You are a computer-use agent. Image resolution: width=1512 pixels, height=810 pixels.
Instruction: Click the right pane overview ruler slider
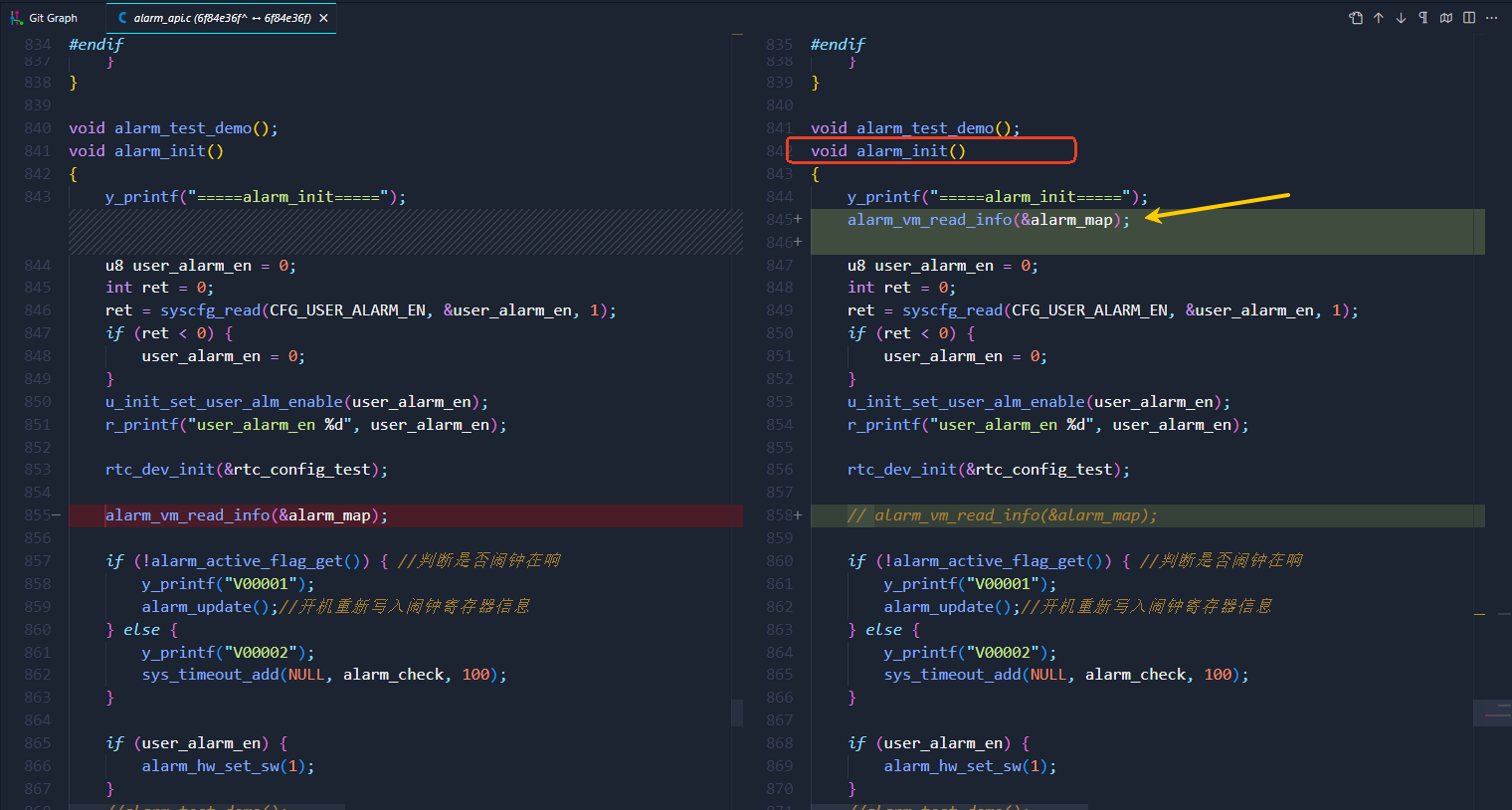[1492, 712]
